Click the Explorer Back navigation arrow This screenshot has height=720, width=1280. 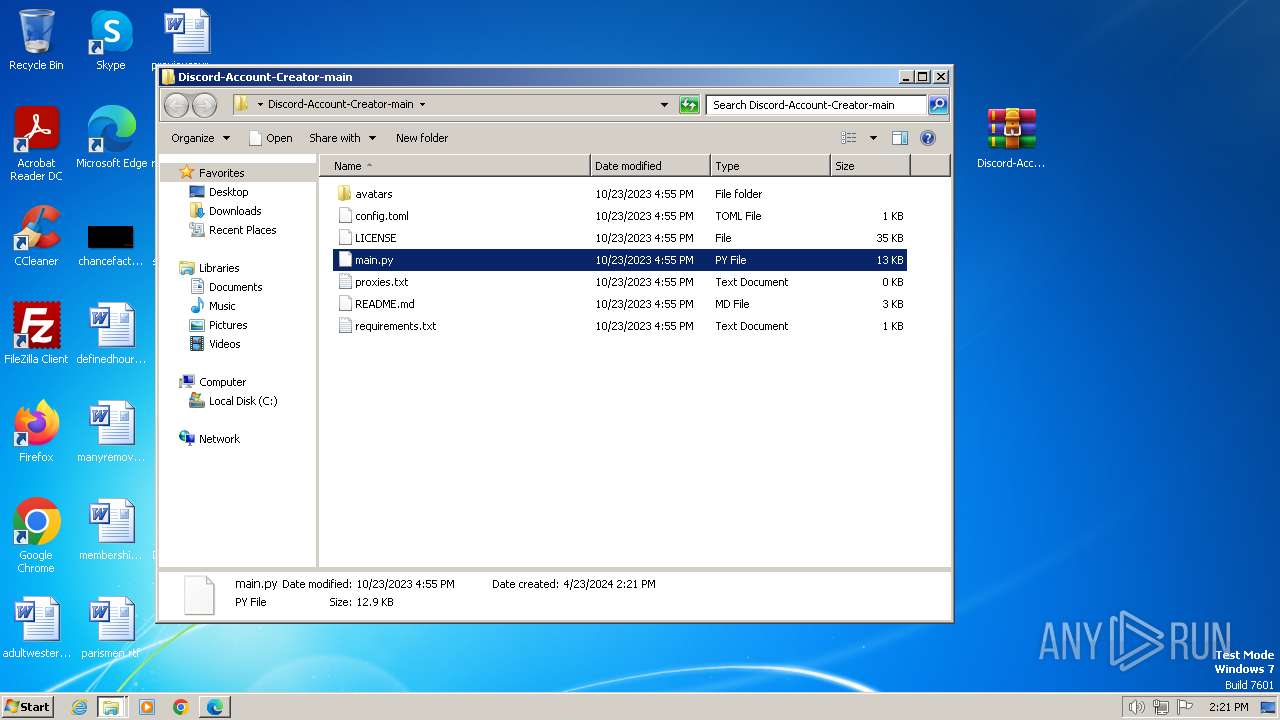(176, 104)
